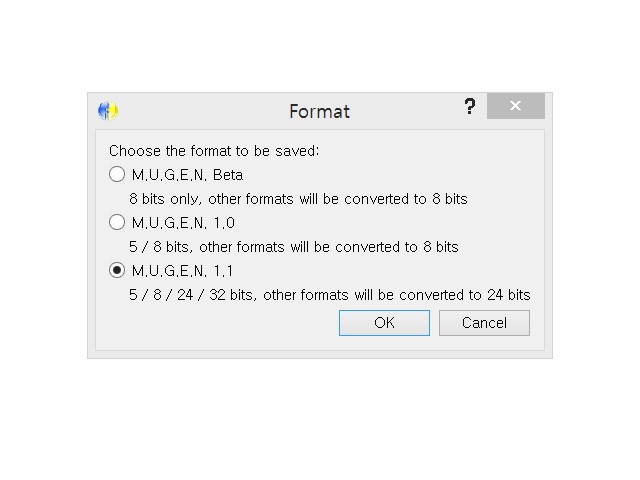
Task: Select the M.U.G.E.N. 1.0 radio button
Action: 117,222
